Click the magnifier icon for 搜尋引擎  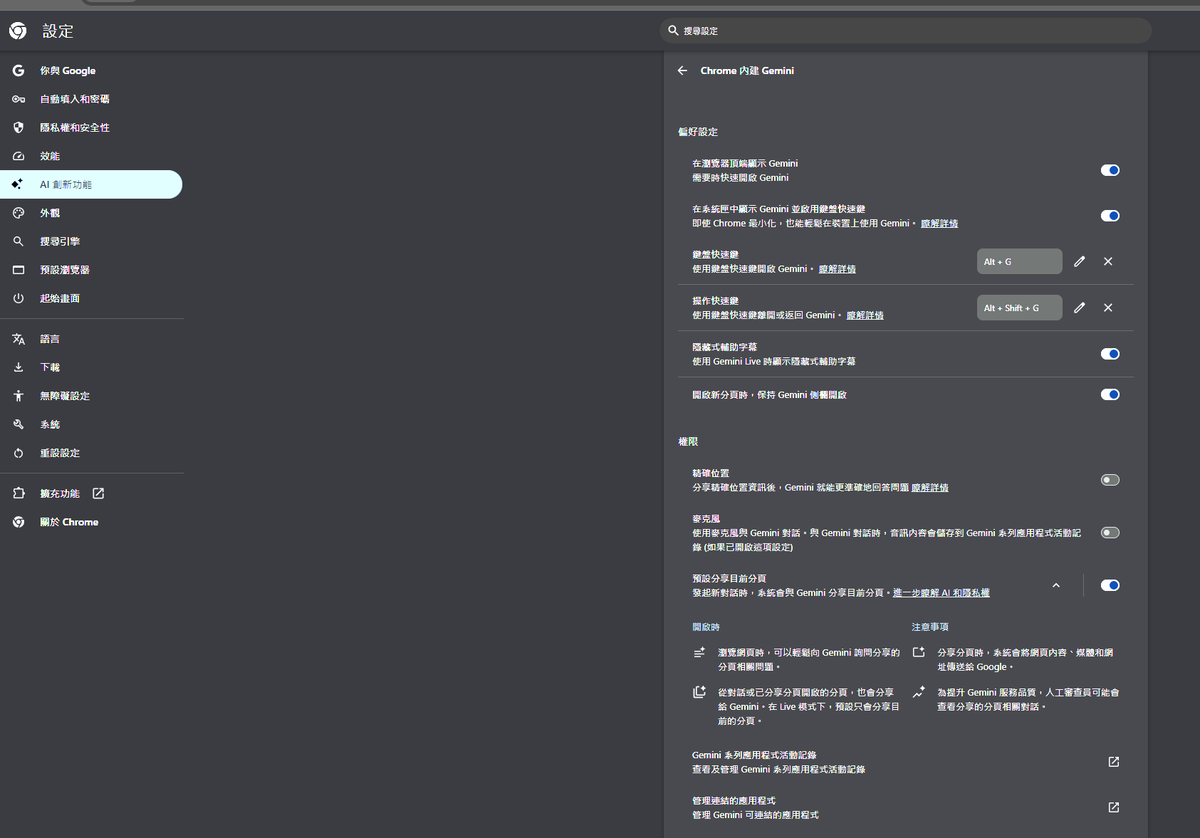pyautogui.click(x=18, y=242)
